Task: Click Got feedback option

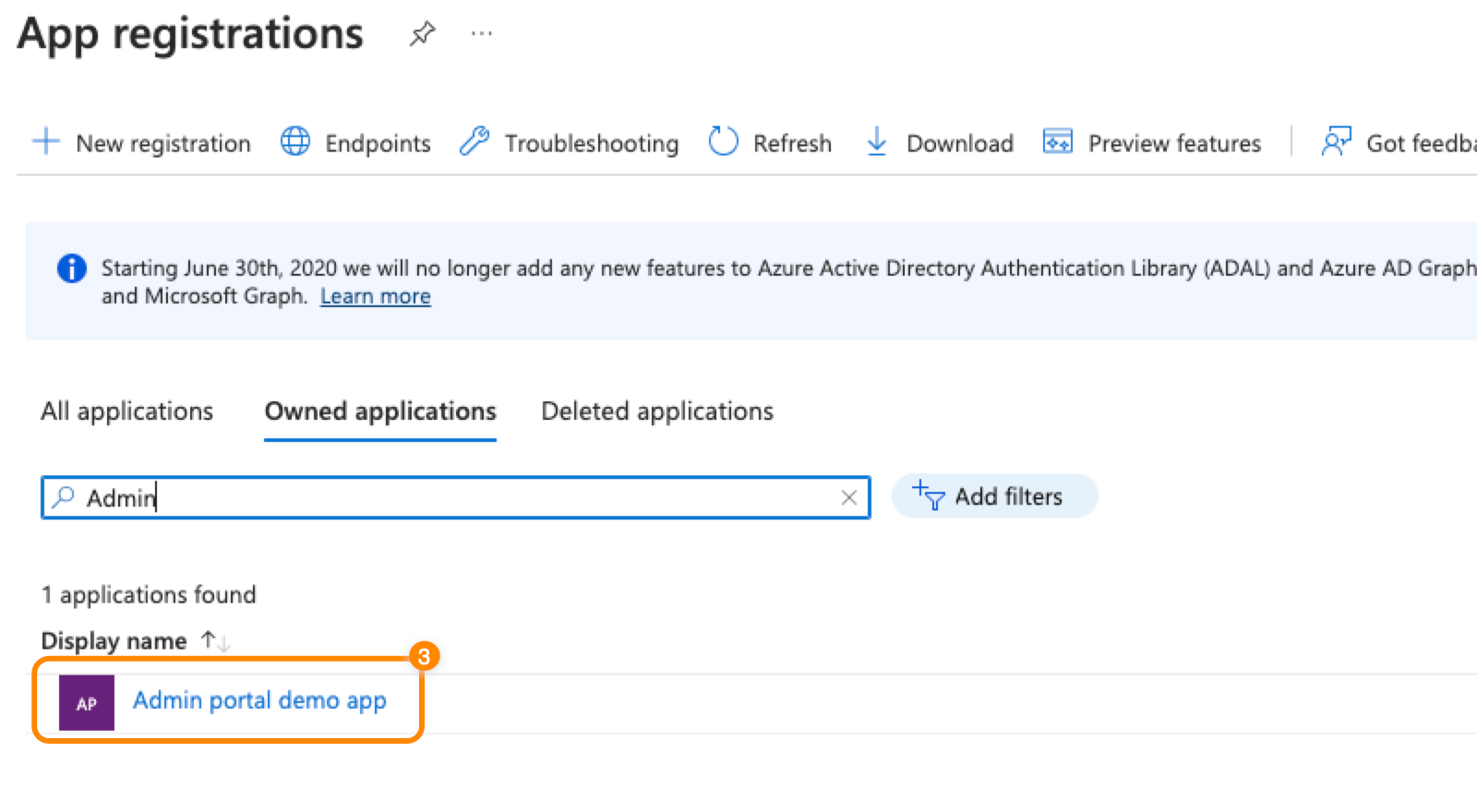Action: point(1399,143)
